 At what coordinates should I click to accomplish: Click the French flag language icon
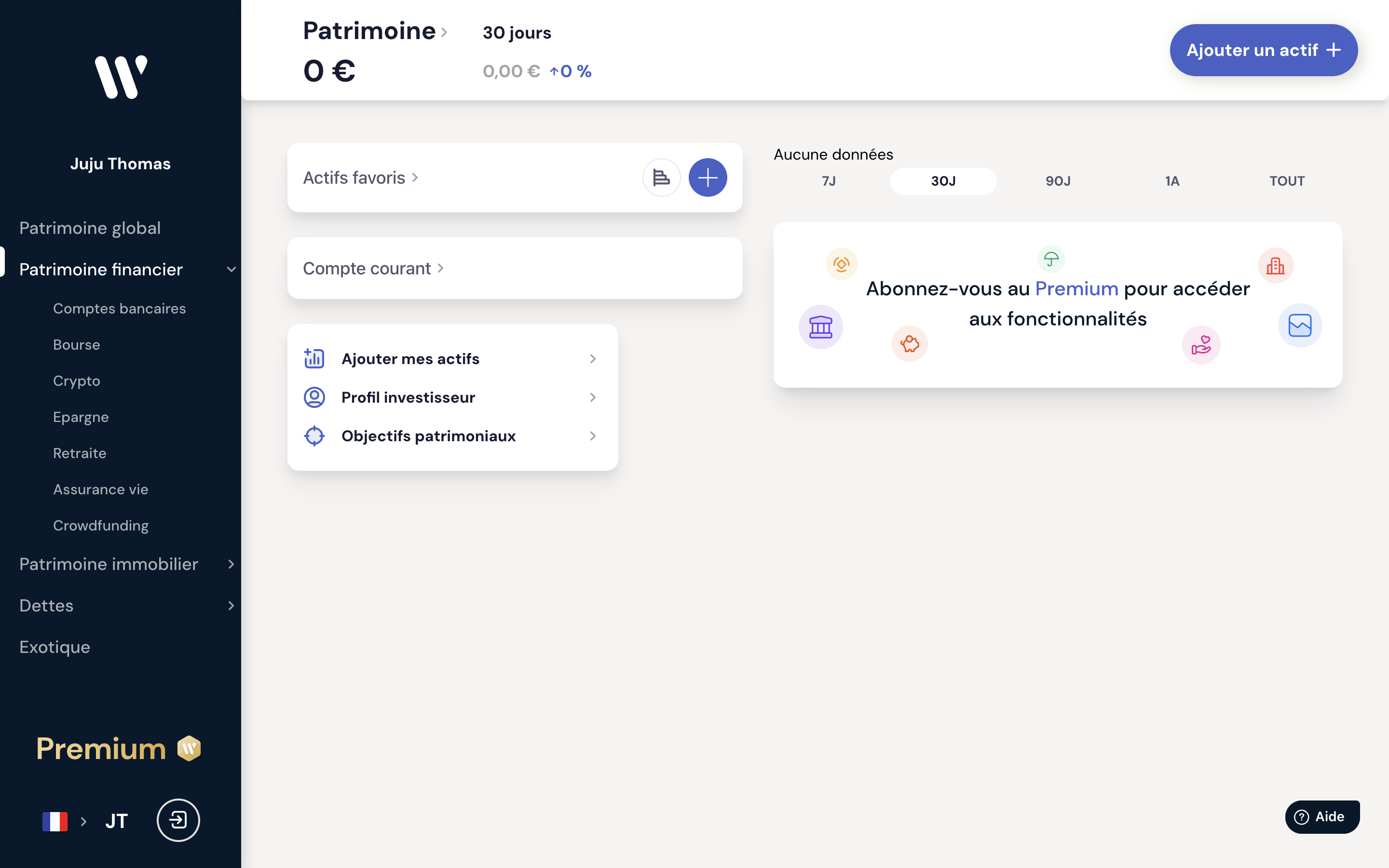55,821
